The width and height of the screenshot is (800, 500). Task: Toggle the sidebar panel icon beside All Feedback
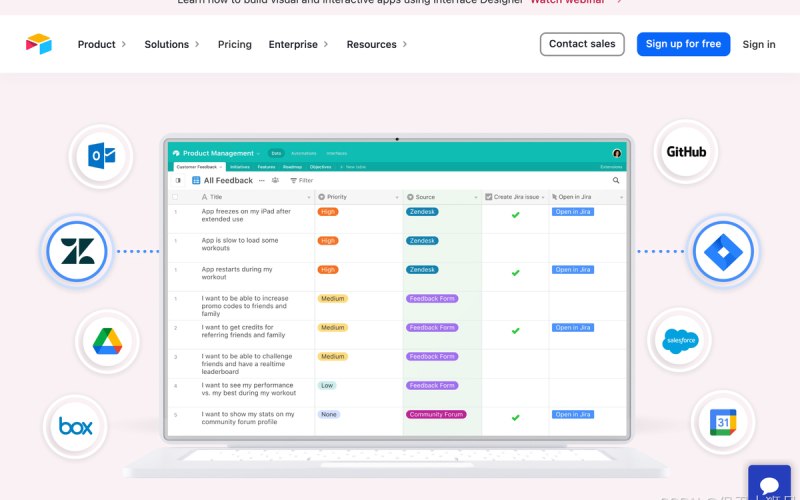tap(178, 180)
